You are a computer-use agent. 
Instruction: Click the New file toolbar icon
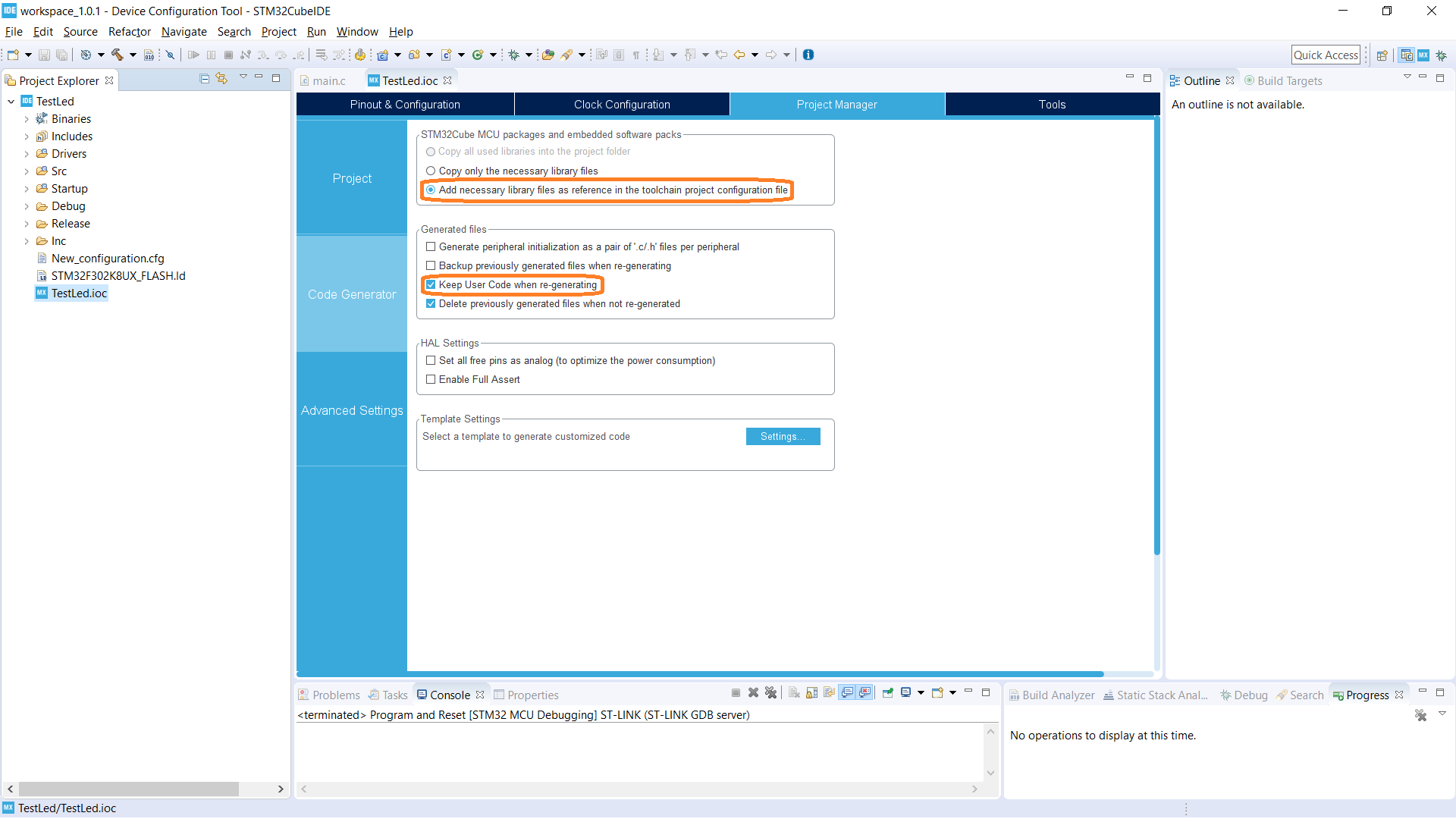click(x=13, y=55)
